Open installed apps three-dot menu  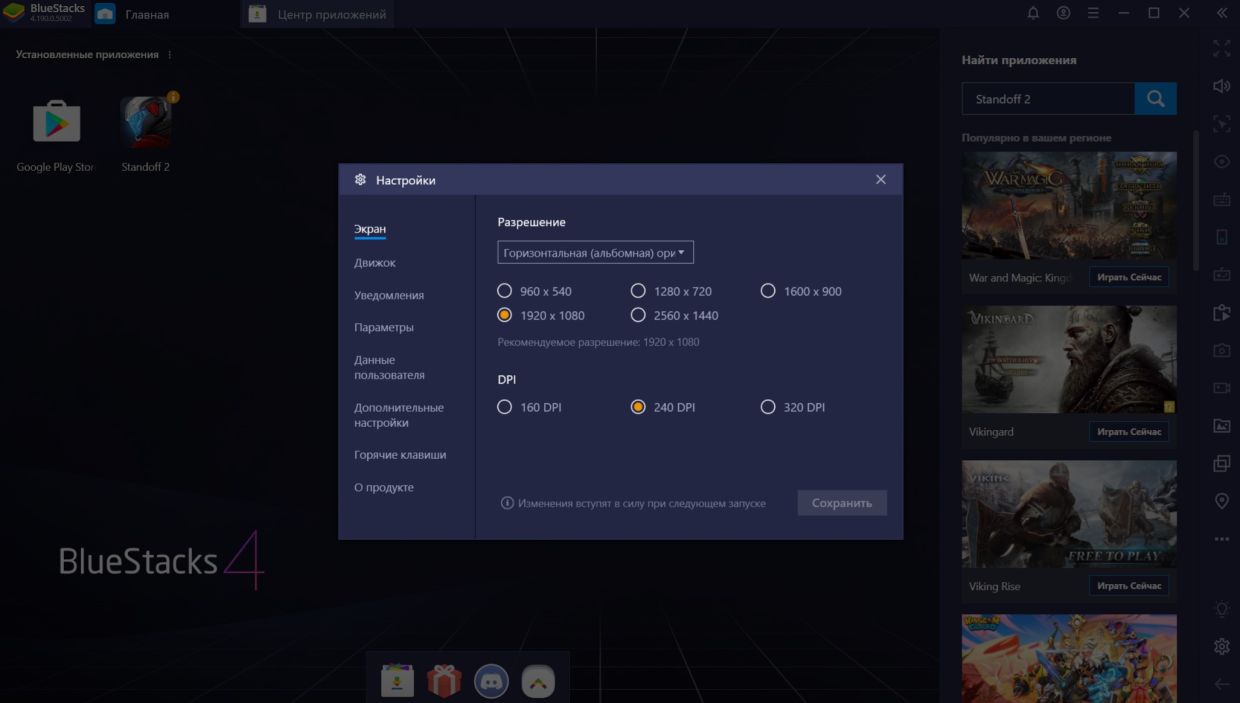point(170,55)
